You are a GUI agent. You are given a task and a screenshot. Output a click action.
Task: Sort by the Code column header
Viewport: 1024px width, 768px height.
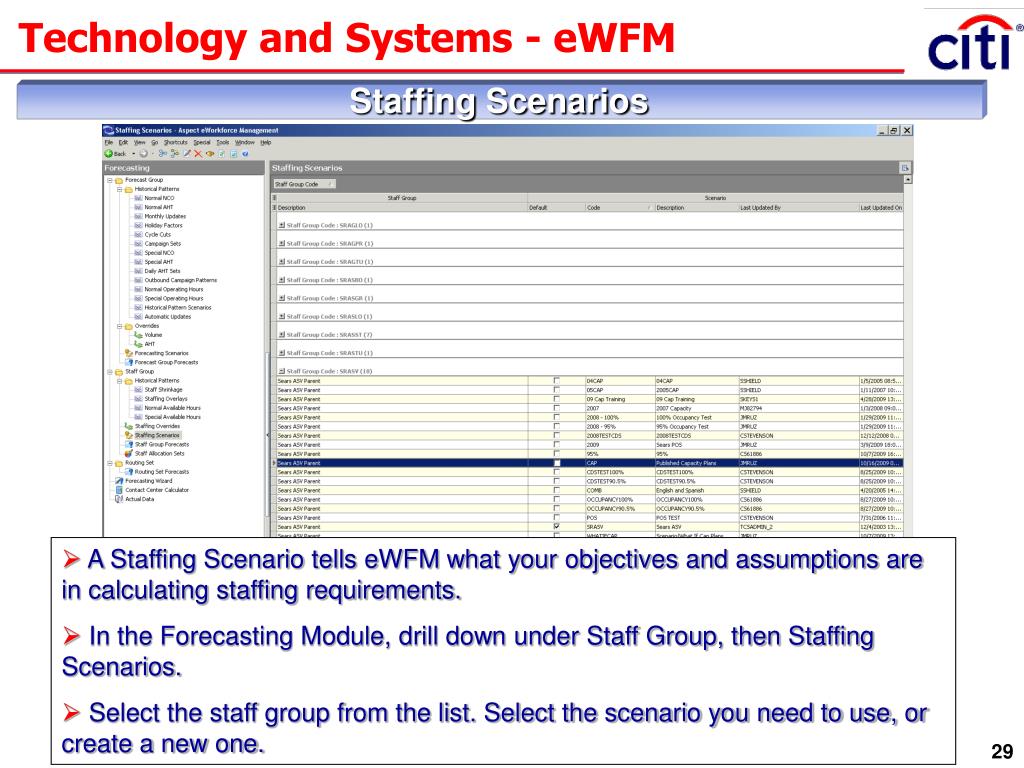pos(620,208)
